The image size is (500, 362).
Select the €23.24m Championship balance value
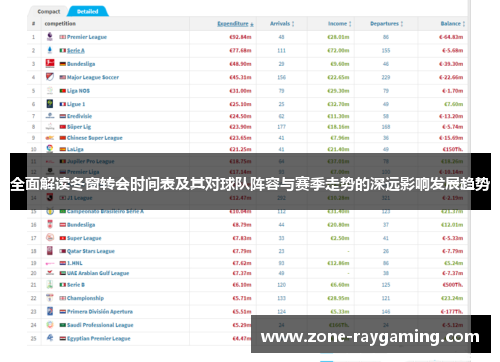tap(452, 298)
